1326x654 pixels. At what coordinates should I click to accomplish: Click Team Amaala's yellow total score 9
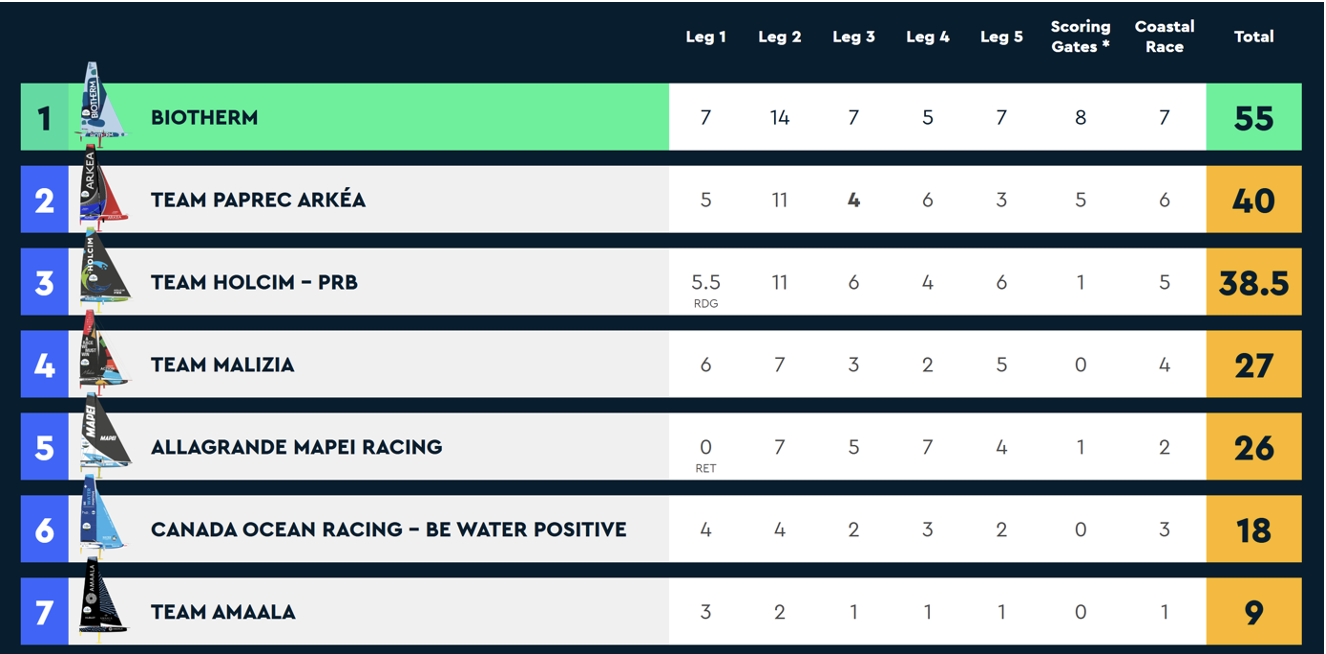click(1254, 612)
